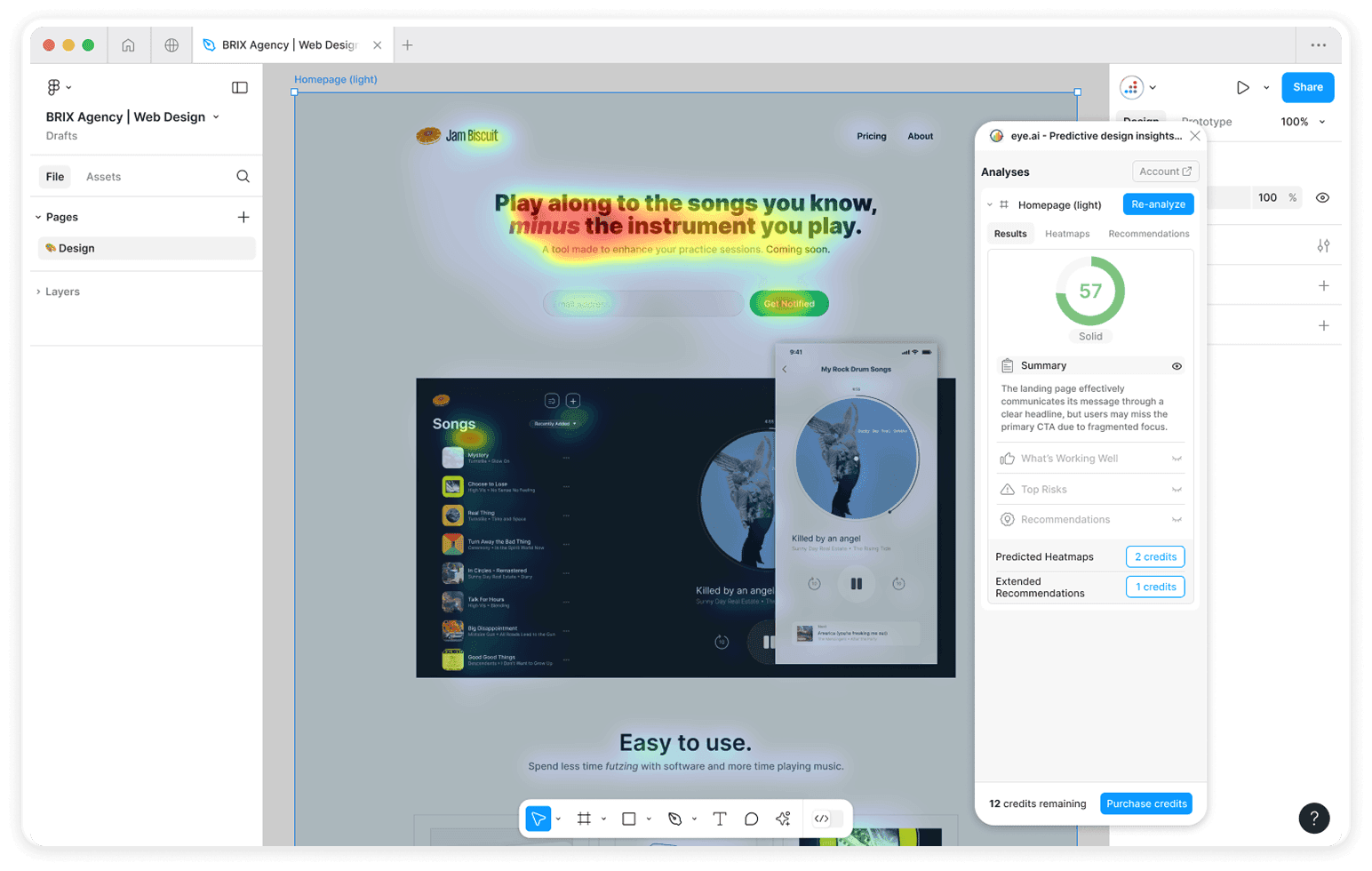This screenshot has width=1372, height=871.
Task: Click the Re-analyze button
Action: (x=1158, y=204)
